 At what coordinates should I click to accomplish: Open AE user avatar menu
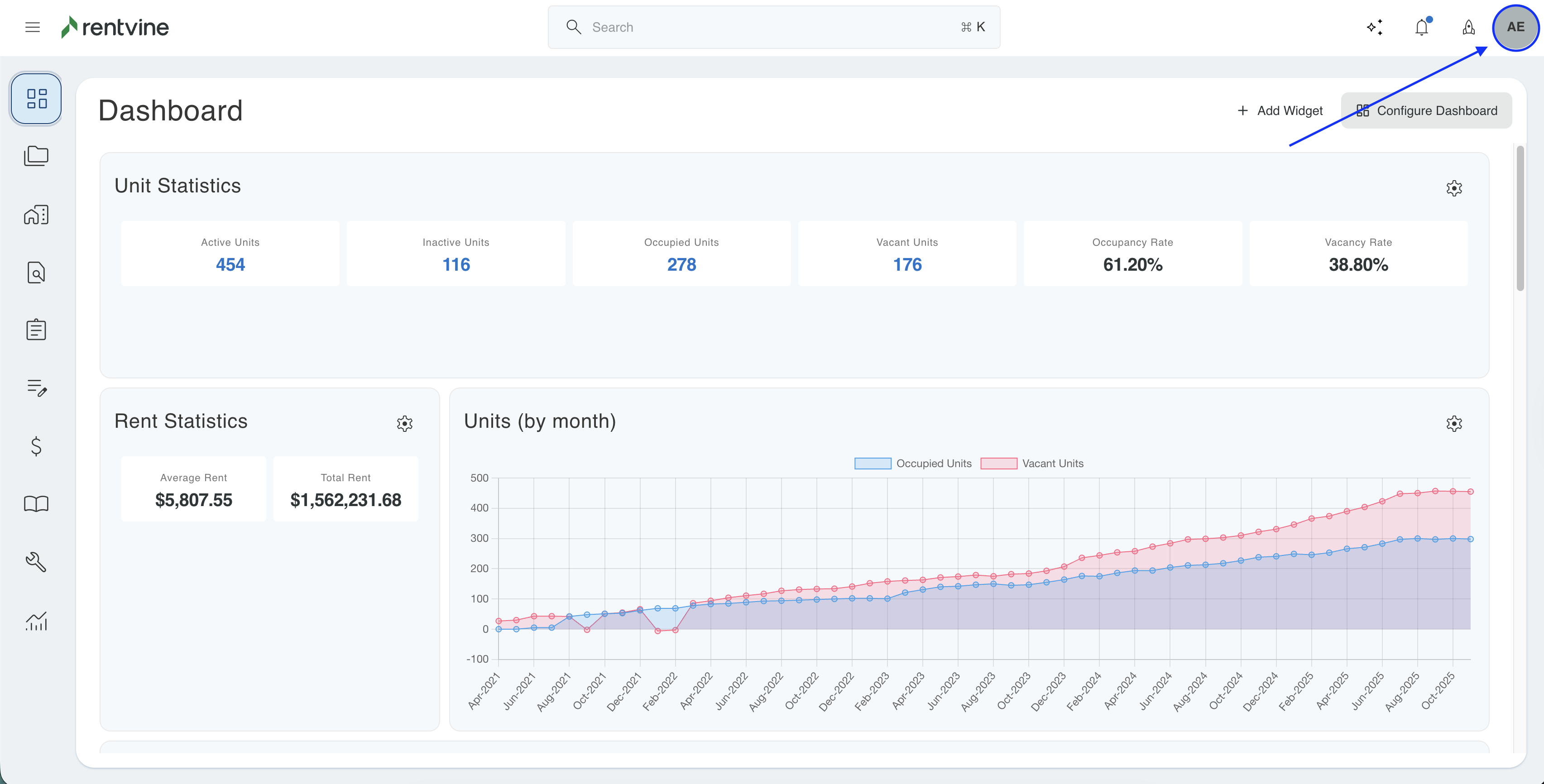pyautogui.click(x=1515, y=27)
